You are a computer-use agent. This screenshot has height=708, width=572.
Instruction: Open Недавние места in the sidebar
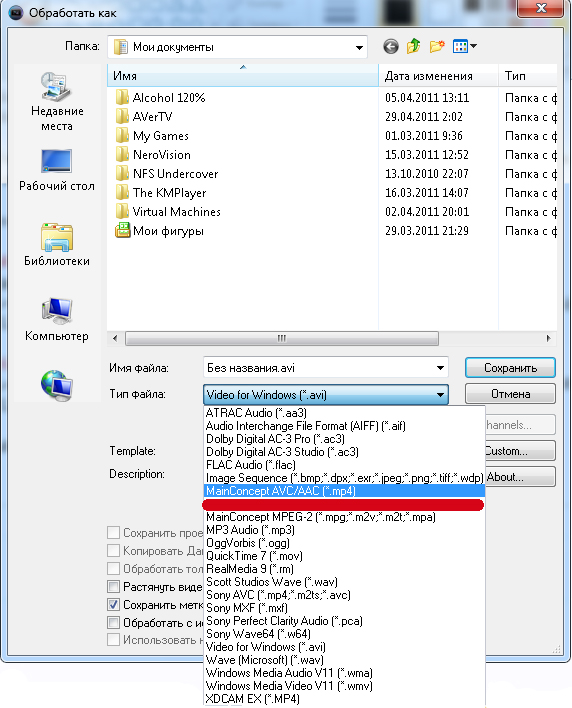(57, 102)
